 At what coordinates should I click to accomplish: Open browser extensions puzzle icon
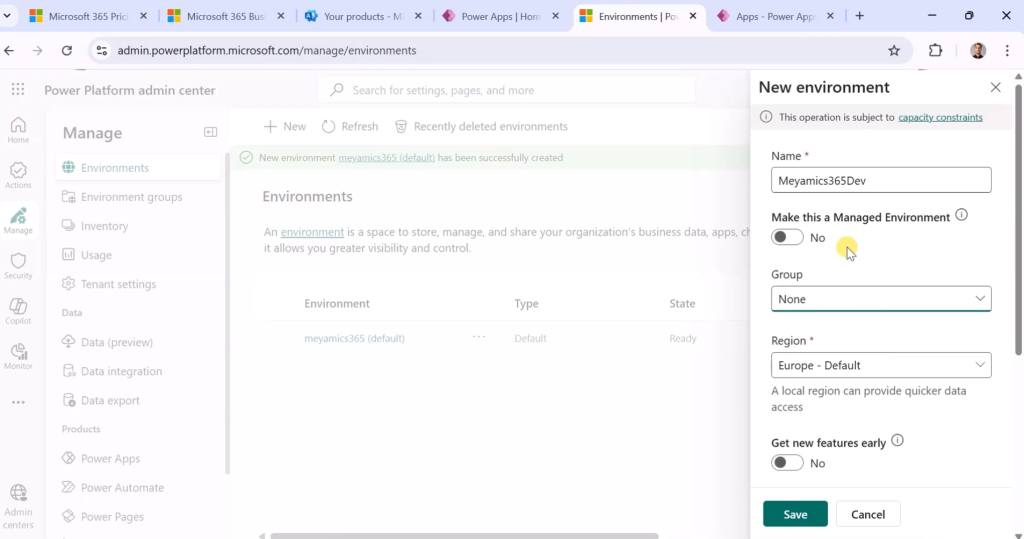pos(935,50)
